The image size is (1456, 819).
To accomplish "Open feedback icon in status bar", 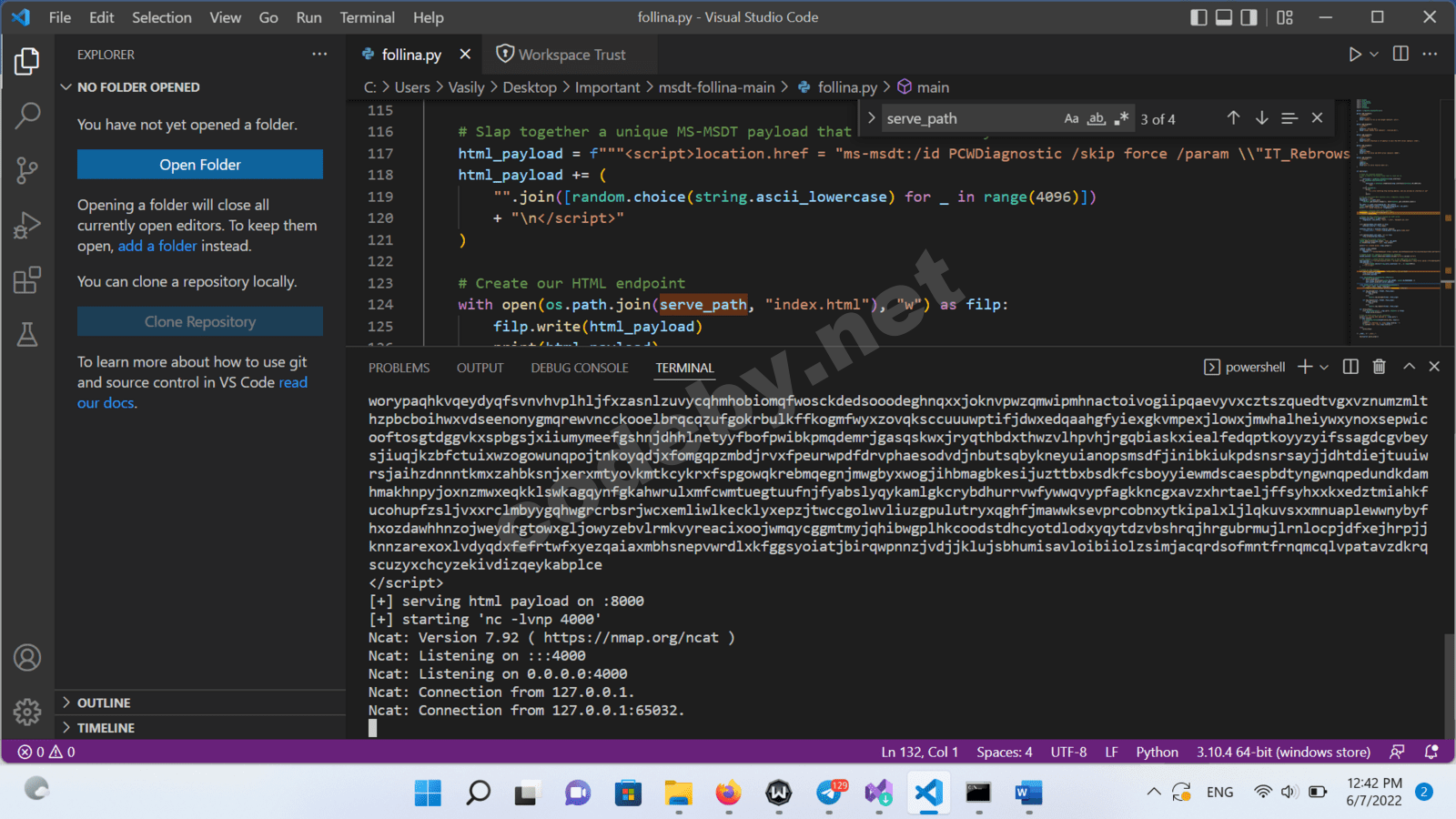I will coord(1397,752).
